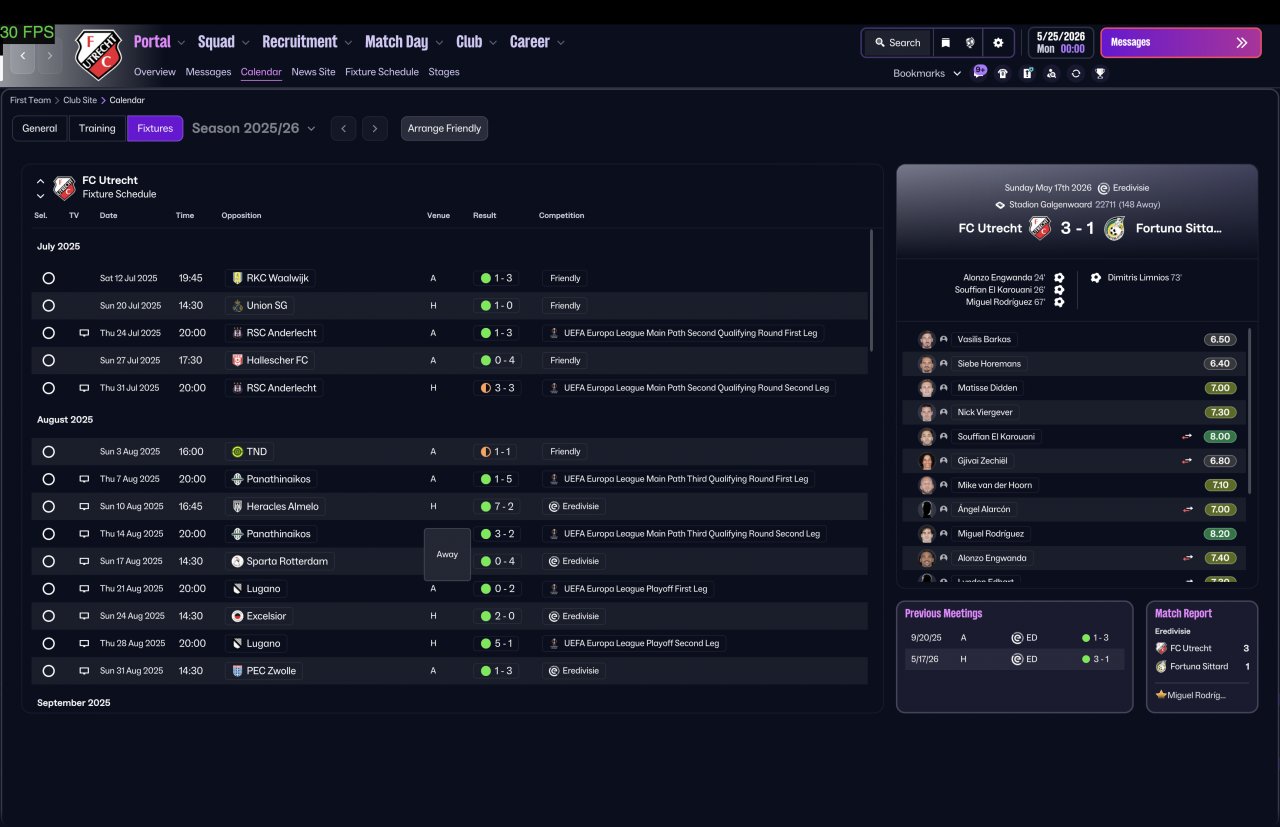Expand the Recruitment menu chevron
1280x827 pixels.
coord(348,43)
